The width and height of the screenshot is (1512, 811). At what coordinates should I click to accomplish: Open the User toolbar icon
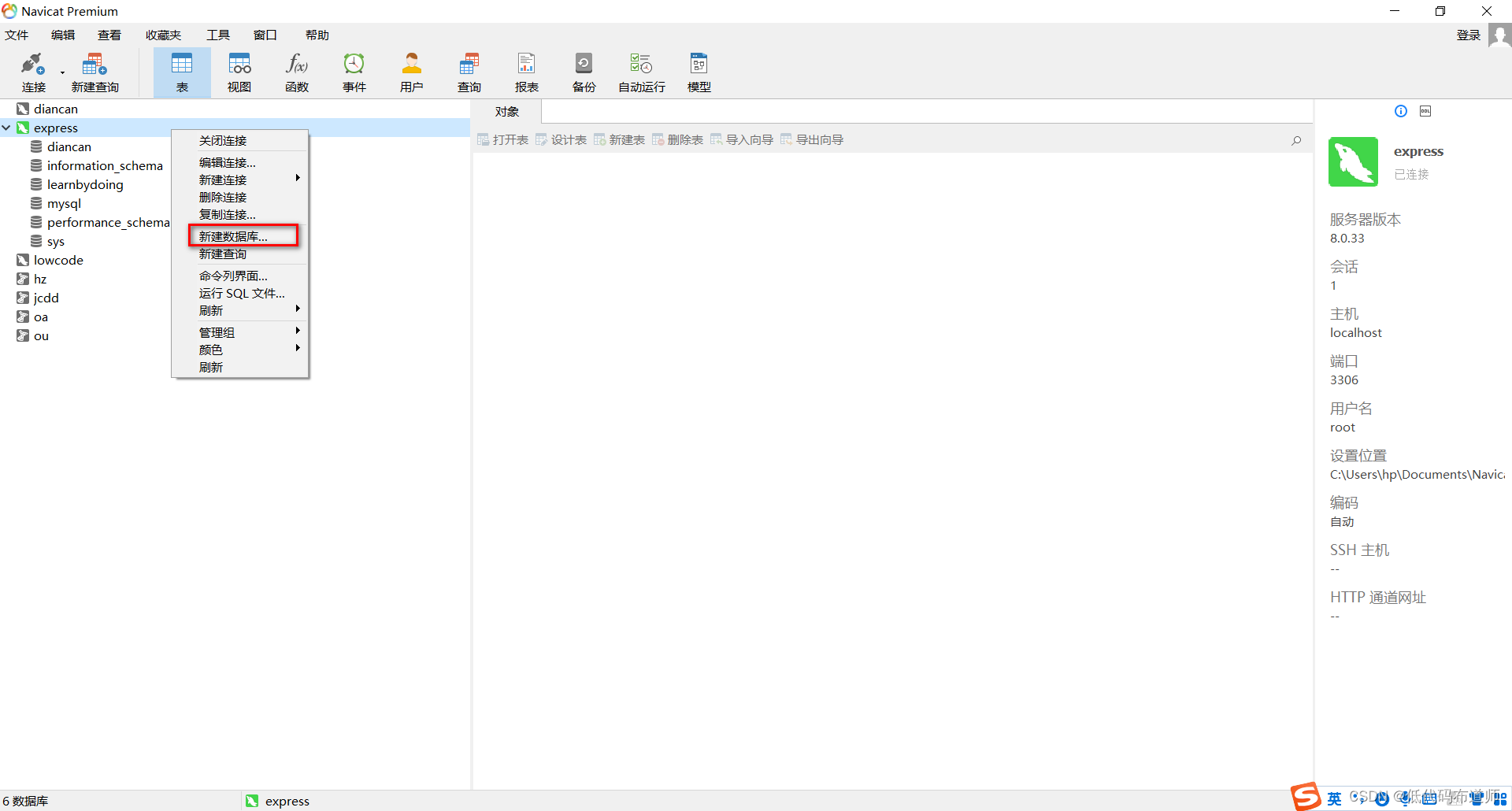[412, 72]
